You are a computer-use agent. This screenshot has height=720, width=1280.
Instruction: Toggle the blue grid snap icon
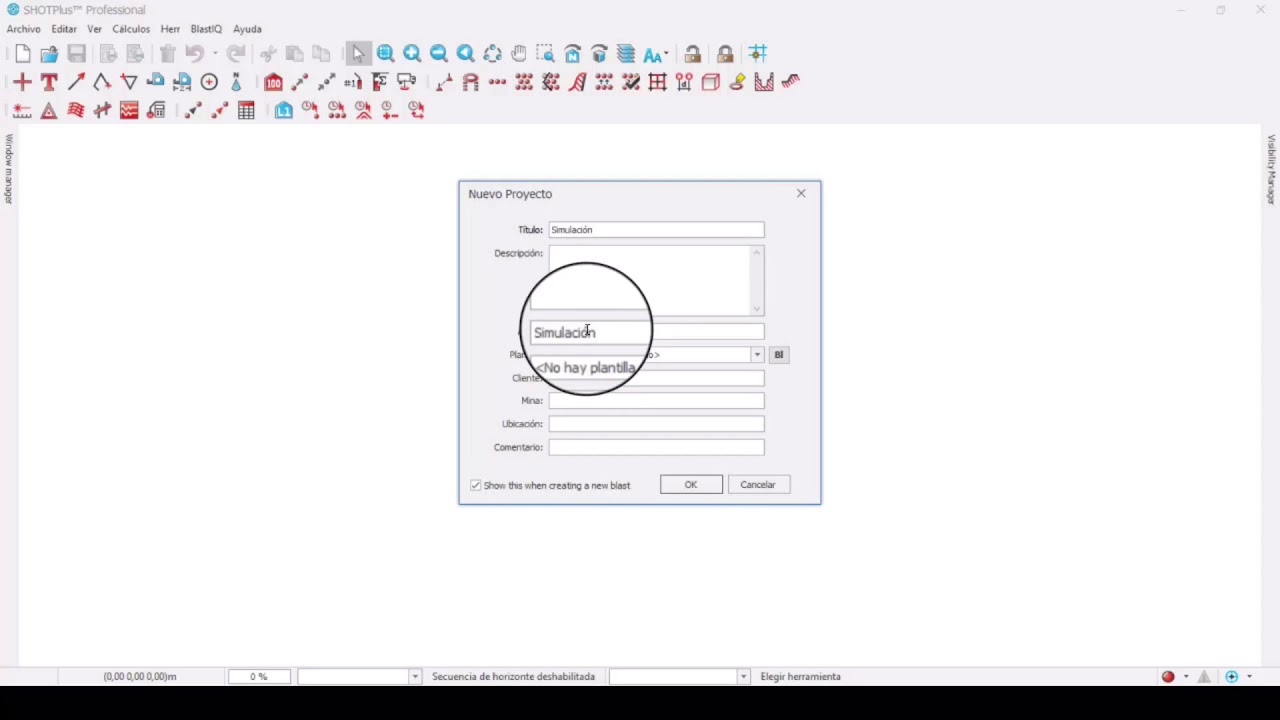[x=758, y=54]
